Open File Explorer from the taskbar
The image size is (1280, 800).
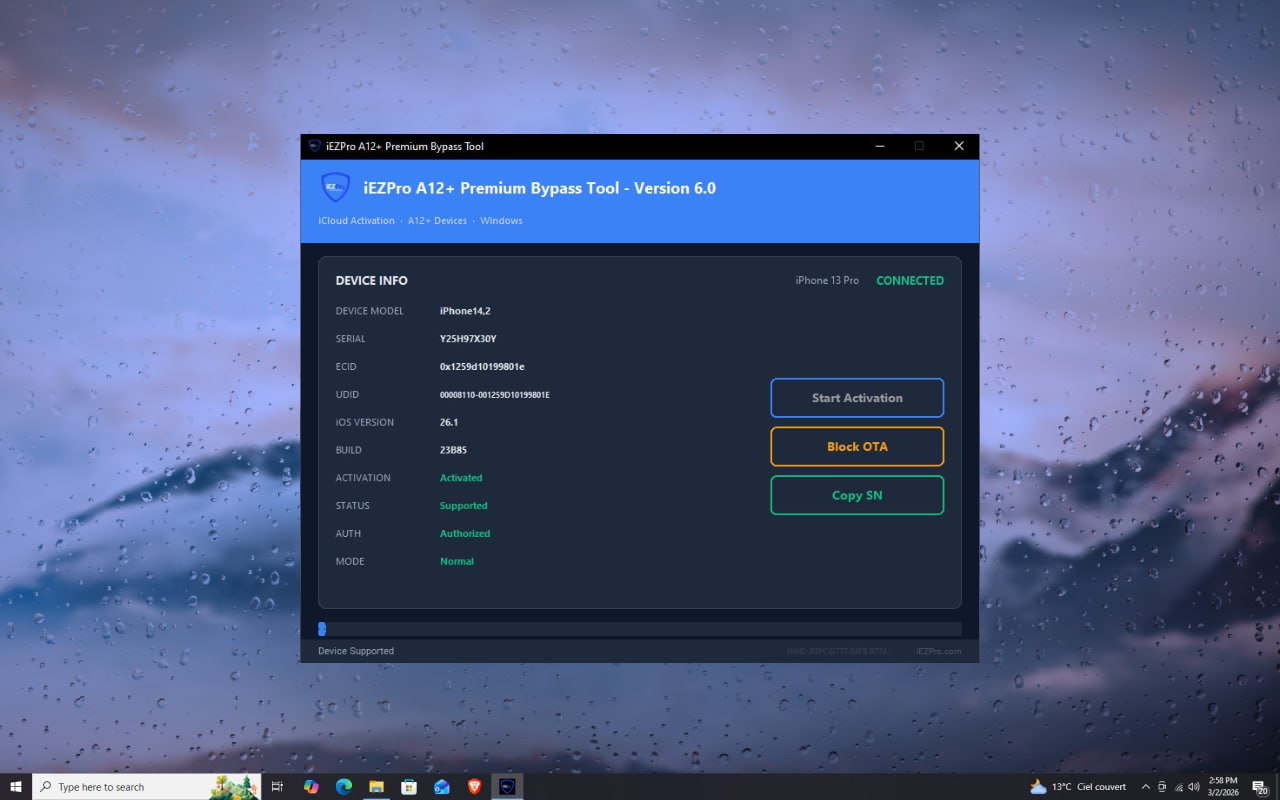point(376,787)
